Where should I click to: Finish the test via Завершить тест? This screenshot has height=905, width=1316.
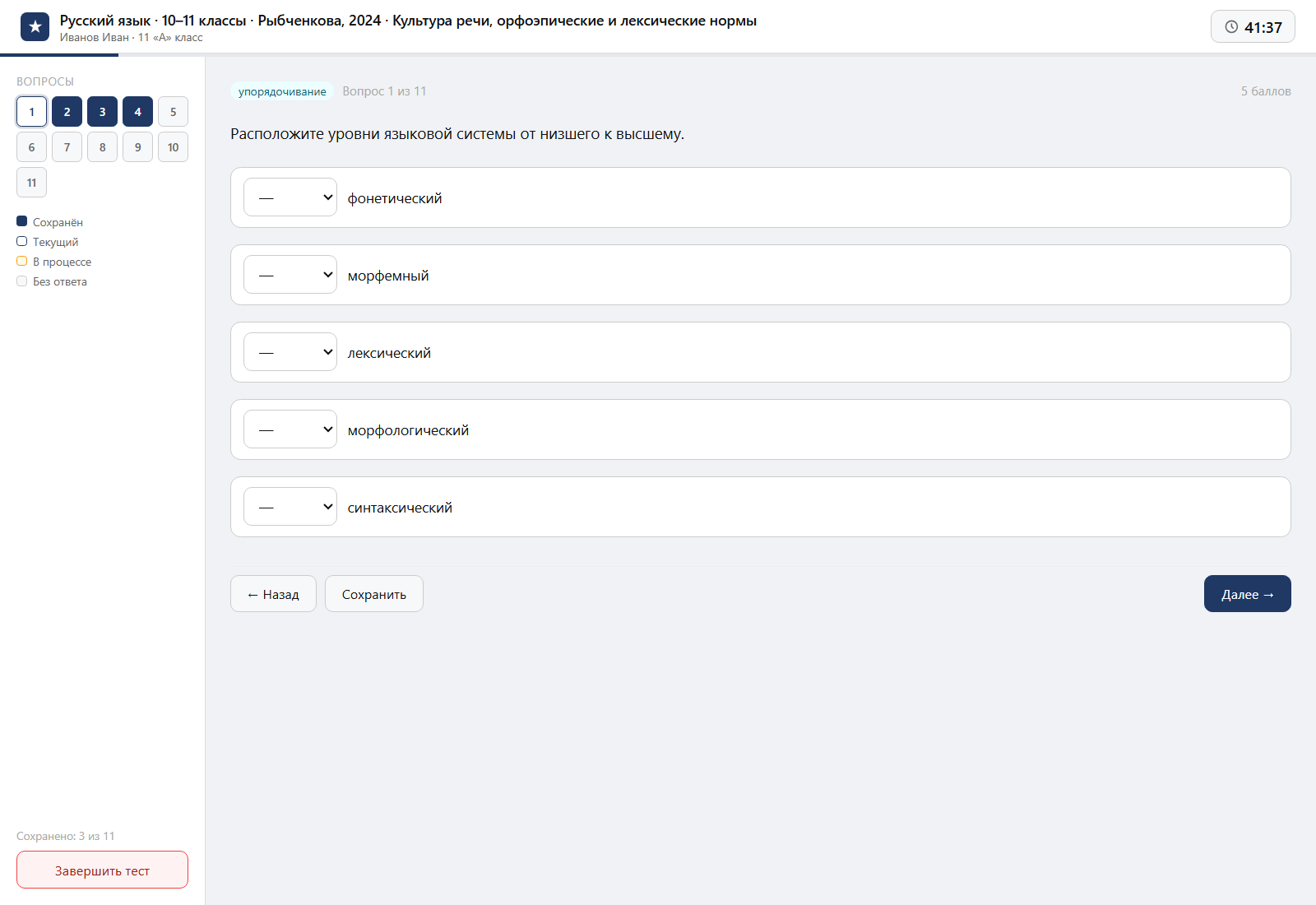click(102, 870)
